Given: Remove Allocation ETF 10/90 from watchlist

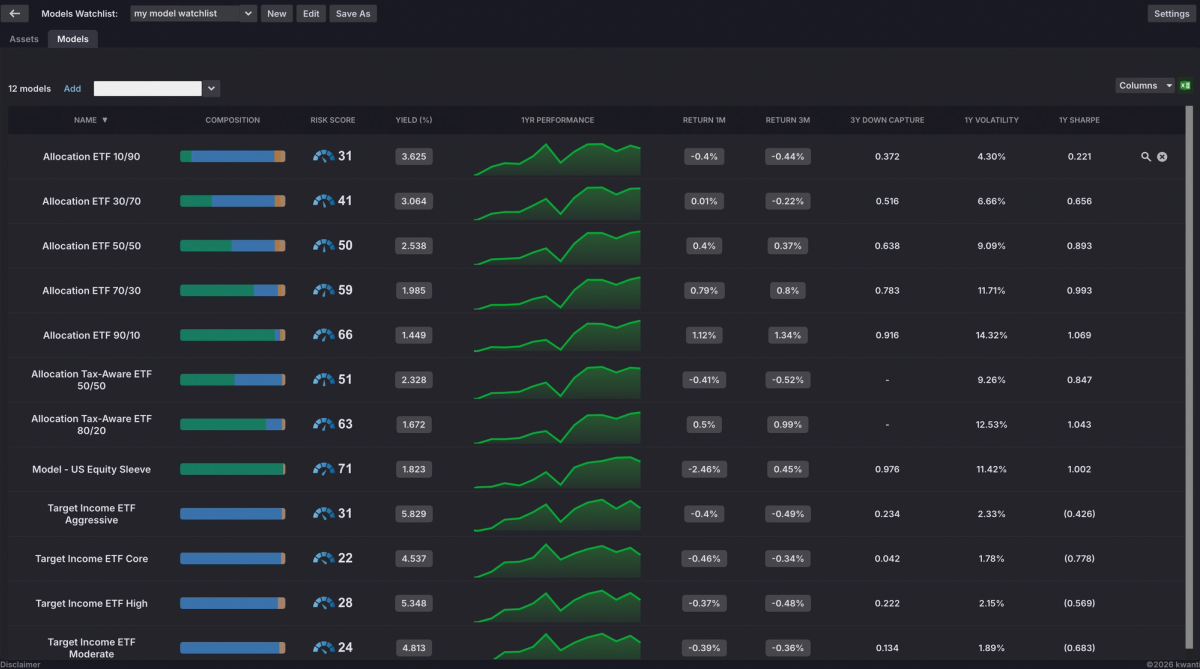Looking at the screenshot, I should pos(1162,157).
